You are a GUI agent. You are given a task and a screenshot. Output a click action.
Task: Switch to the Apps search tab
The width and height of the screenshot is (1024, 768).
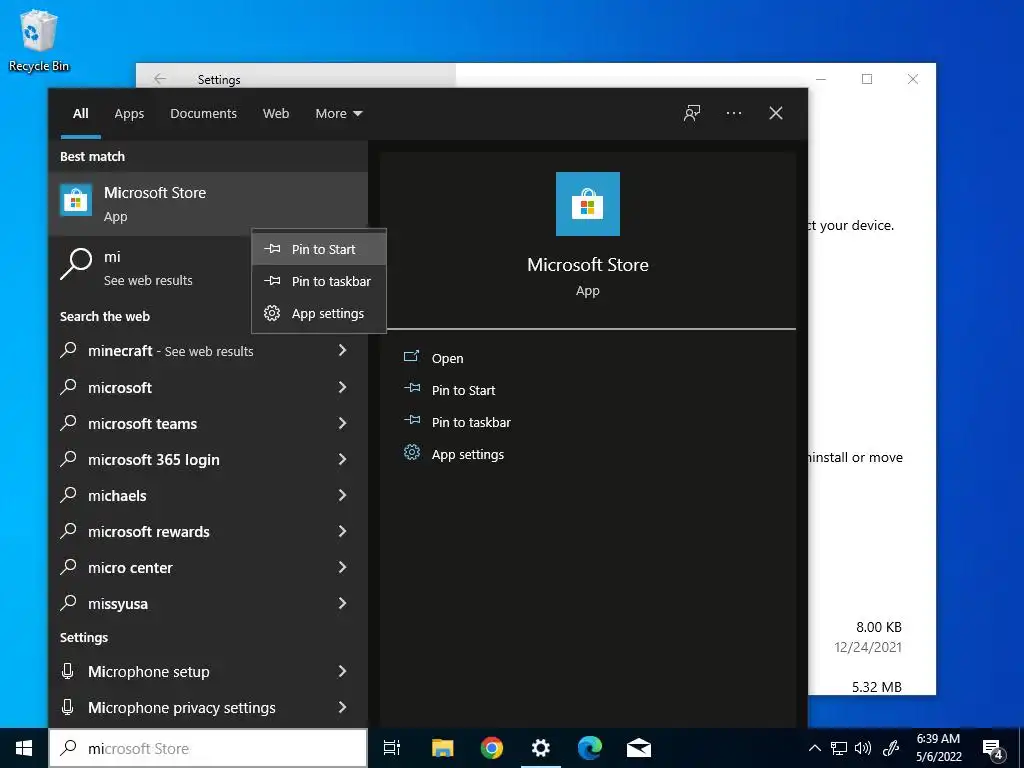129,114
